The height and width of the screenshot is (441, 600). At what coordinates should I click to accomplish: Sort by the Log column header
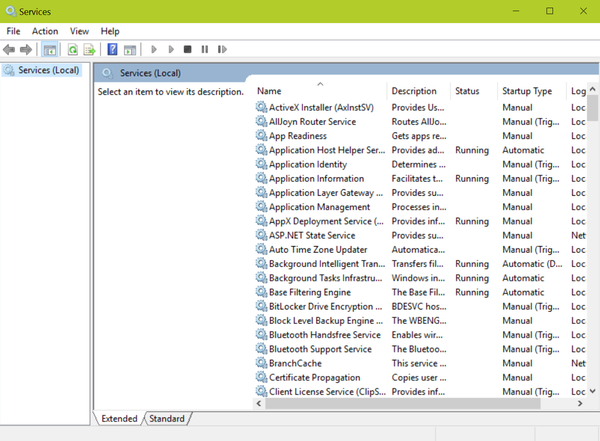pyautogui.click(x=577, y=91)
